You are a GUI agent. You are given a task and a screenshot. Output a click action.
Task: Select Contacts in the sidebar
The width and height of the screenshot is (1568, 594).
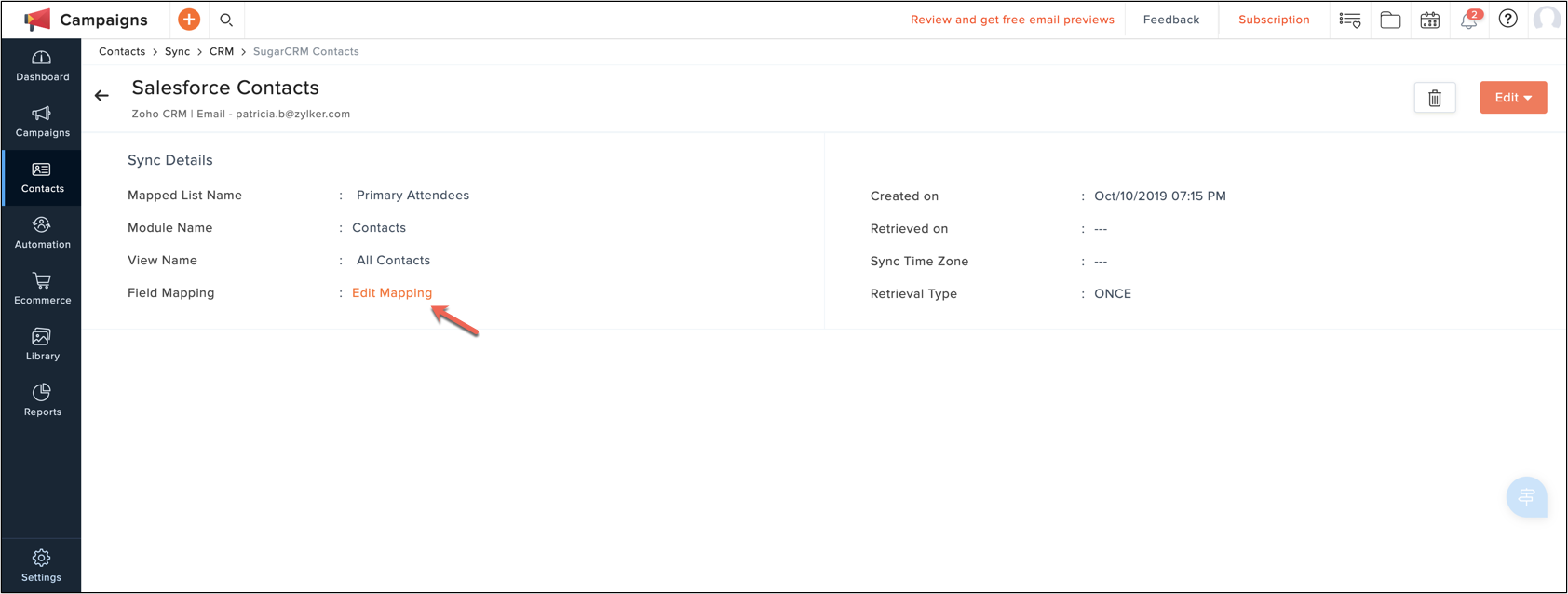42,178
